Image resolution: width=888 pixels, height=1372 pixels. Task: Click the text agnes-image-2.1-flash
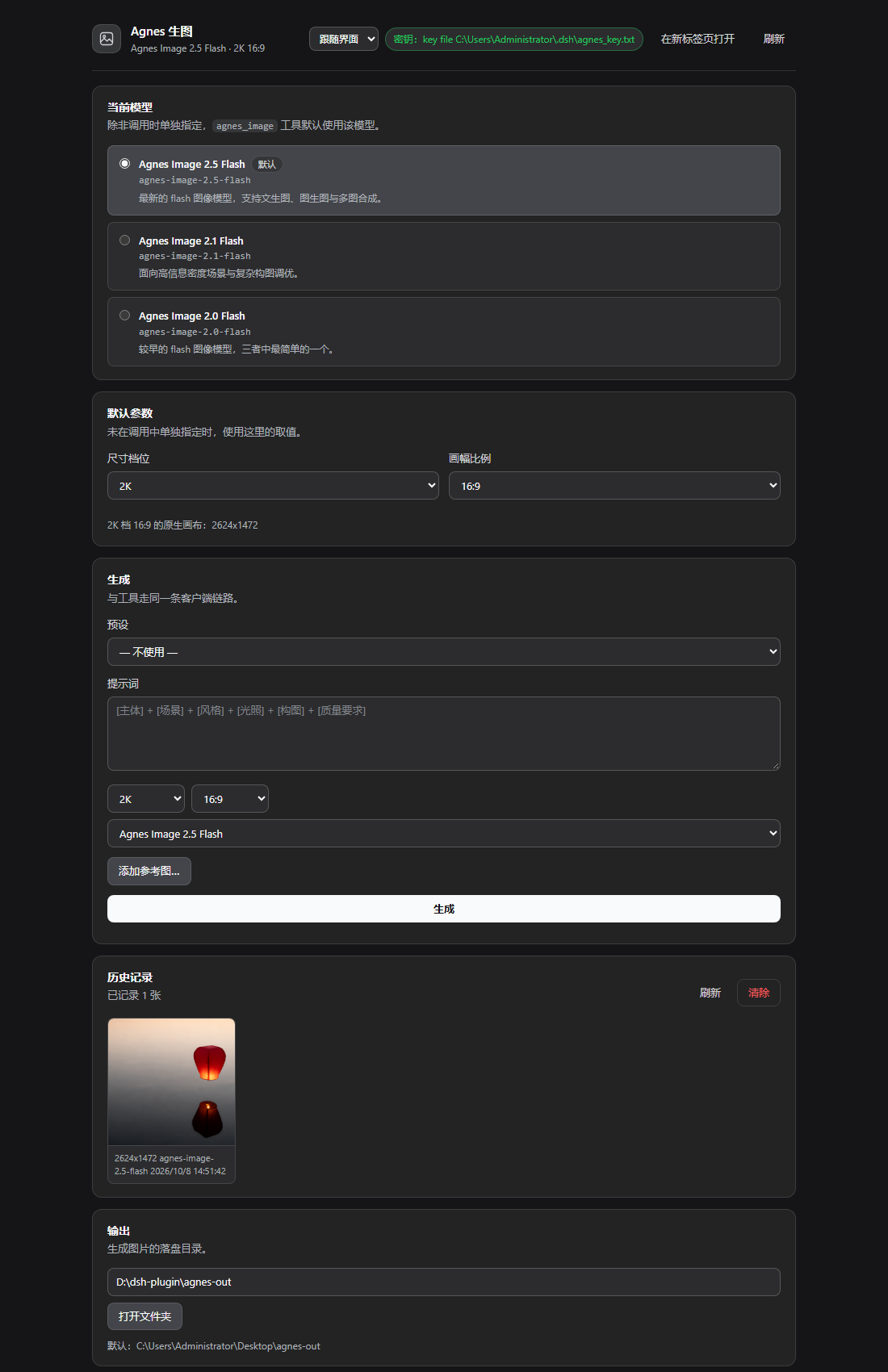pyautogui.click(x=195, y=256)
